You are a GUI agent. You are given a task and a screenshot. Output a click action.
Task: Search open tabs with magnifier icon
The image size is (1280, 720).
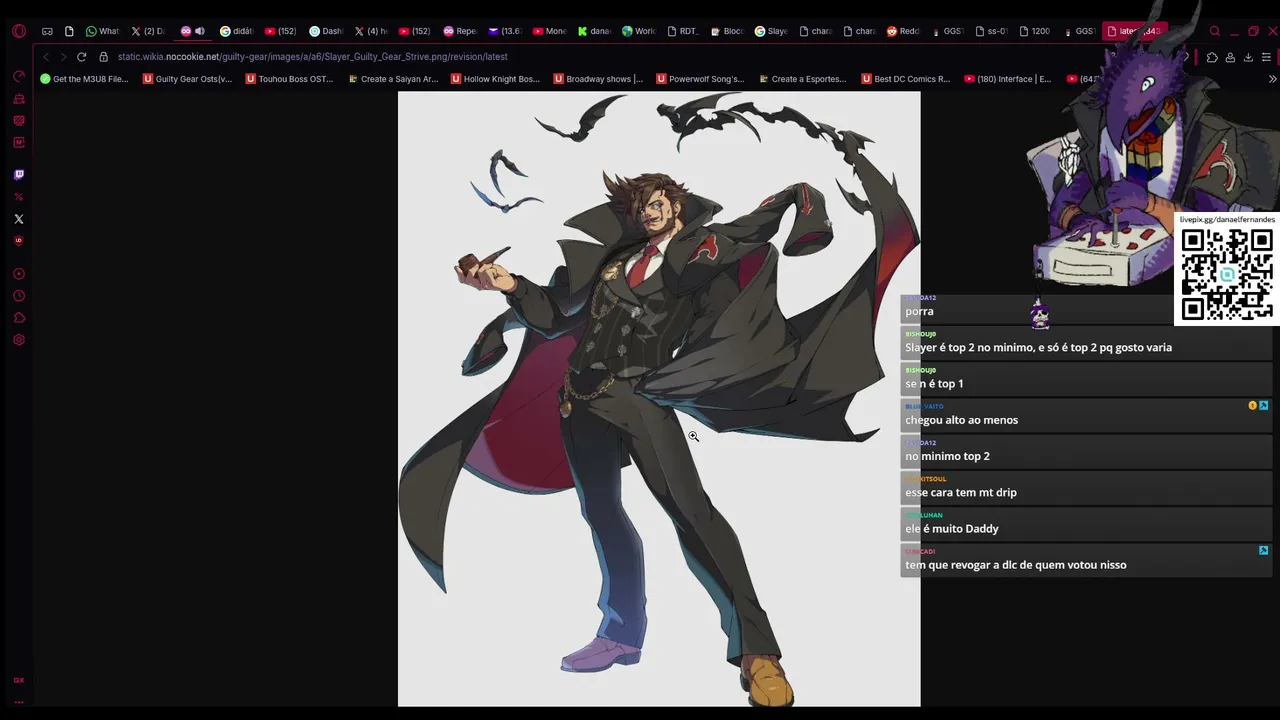1215,31
